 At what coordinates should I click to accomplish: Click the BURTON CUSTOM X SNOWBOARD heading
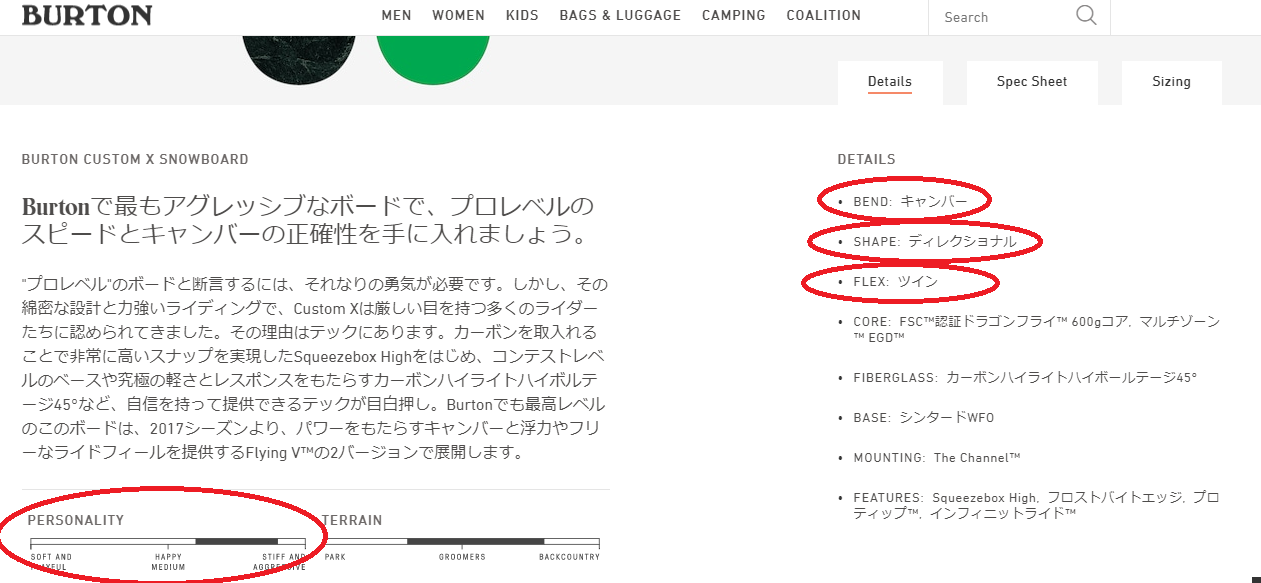[x=135, y=159]
